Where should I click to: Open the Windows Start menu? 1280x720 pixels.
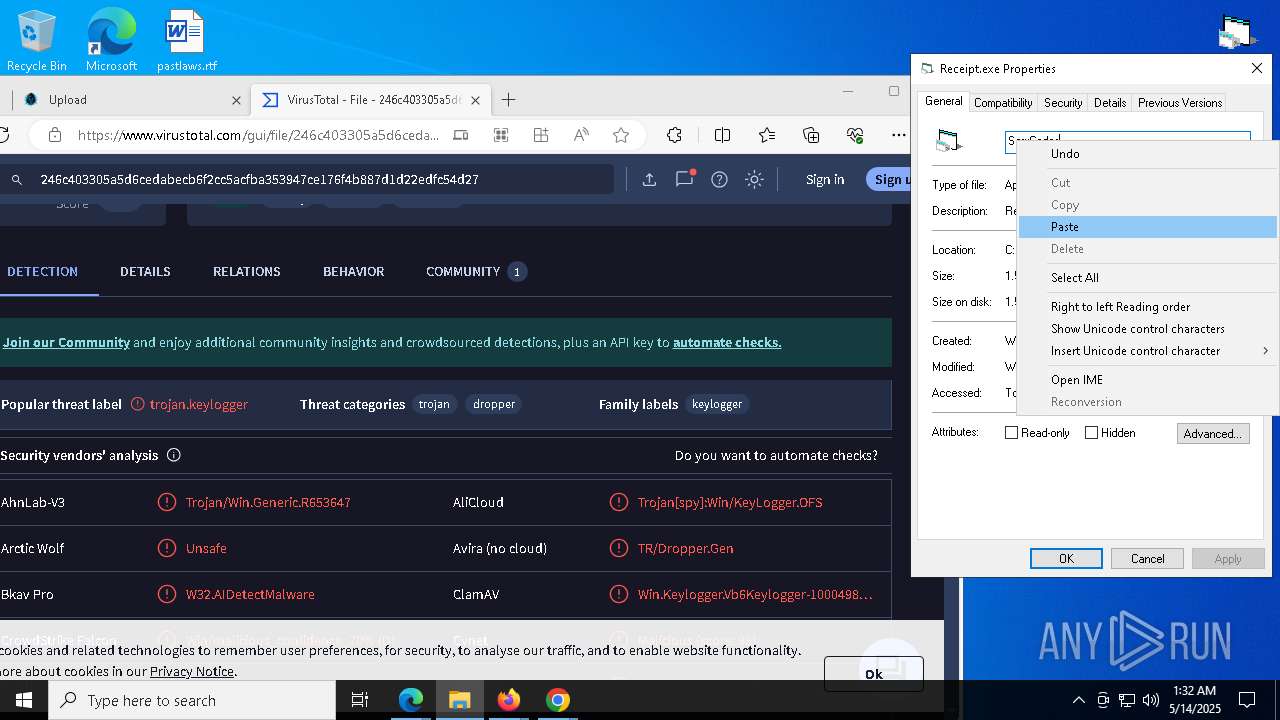pyautogui.click(x=24, y=700)
